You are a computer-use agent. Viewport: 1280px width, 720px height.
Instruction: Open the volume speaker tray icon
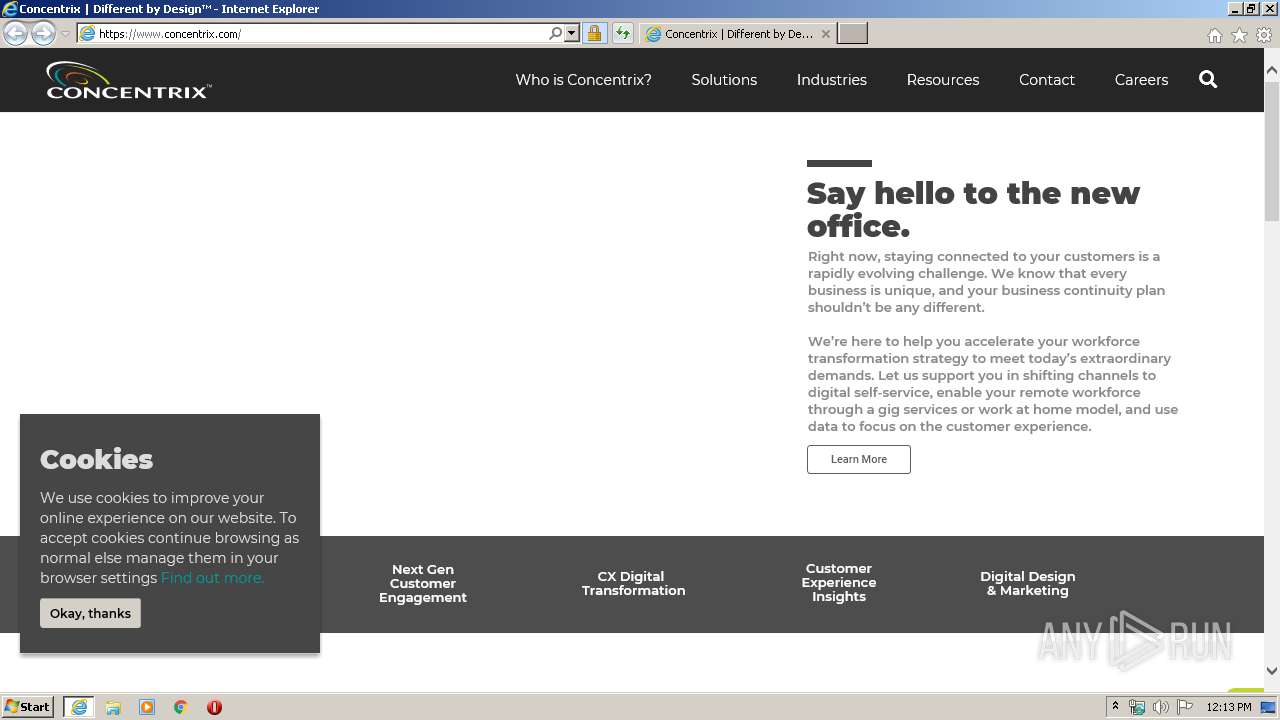click(x=1160, y=707)
